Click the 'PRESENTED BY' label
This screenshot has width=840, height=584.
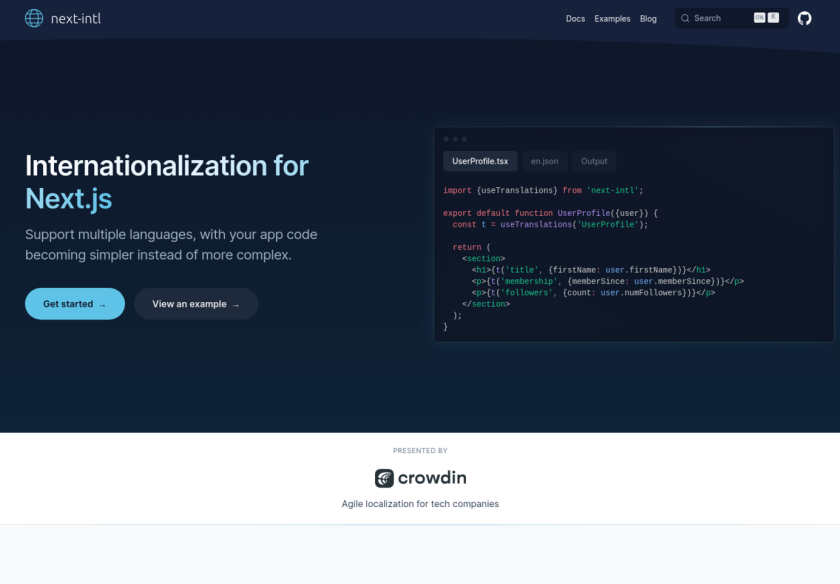(420, 451)
